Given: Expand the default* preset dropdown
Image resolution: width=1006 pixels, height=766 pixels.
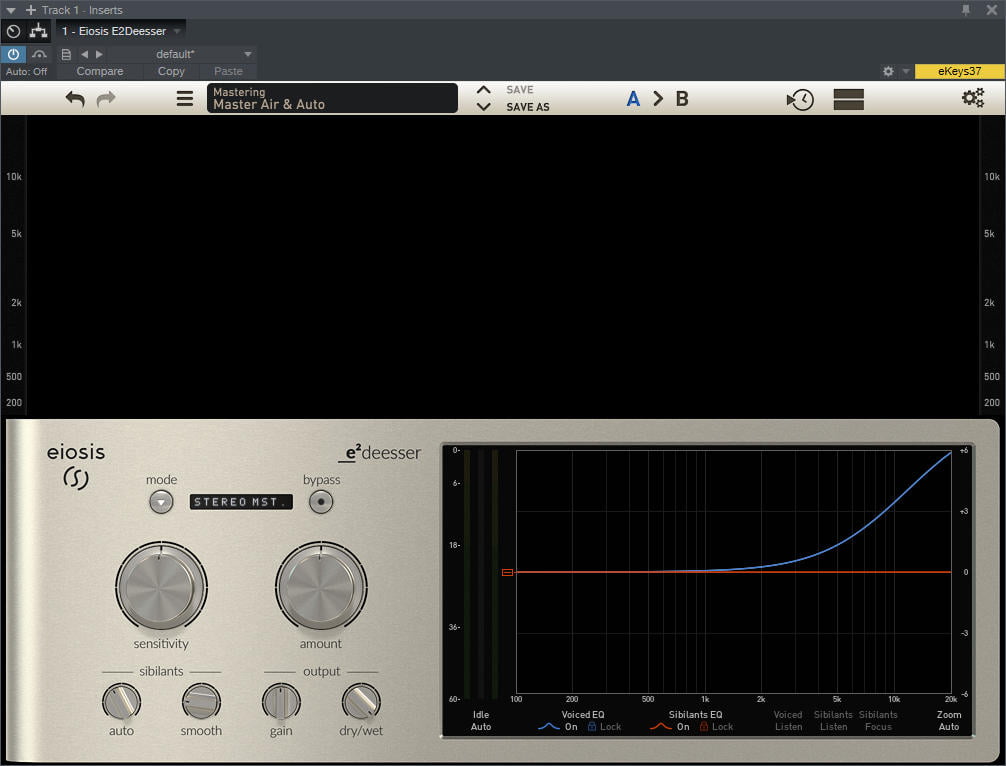Looking at the screenshot, I should [248, 55].
